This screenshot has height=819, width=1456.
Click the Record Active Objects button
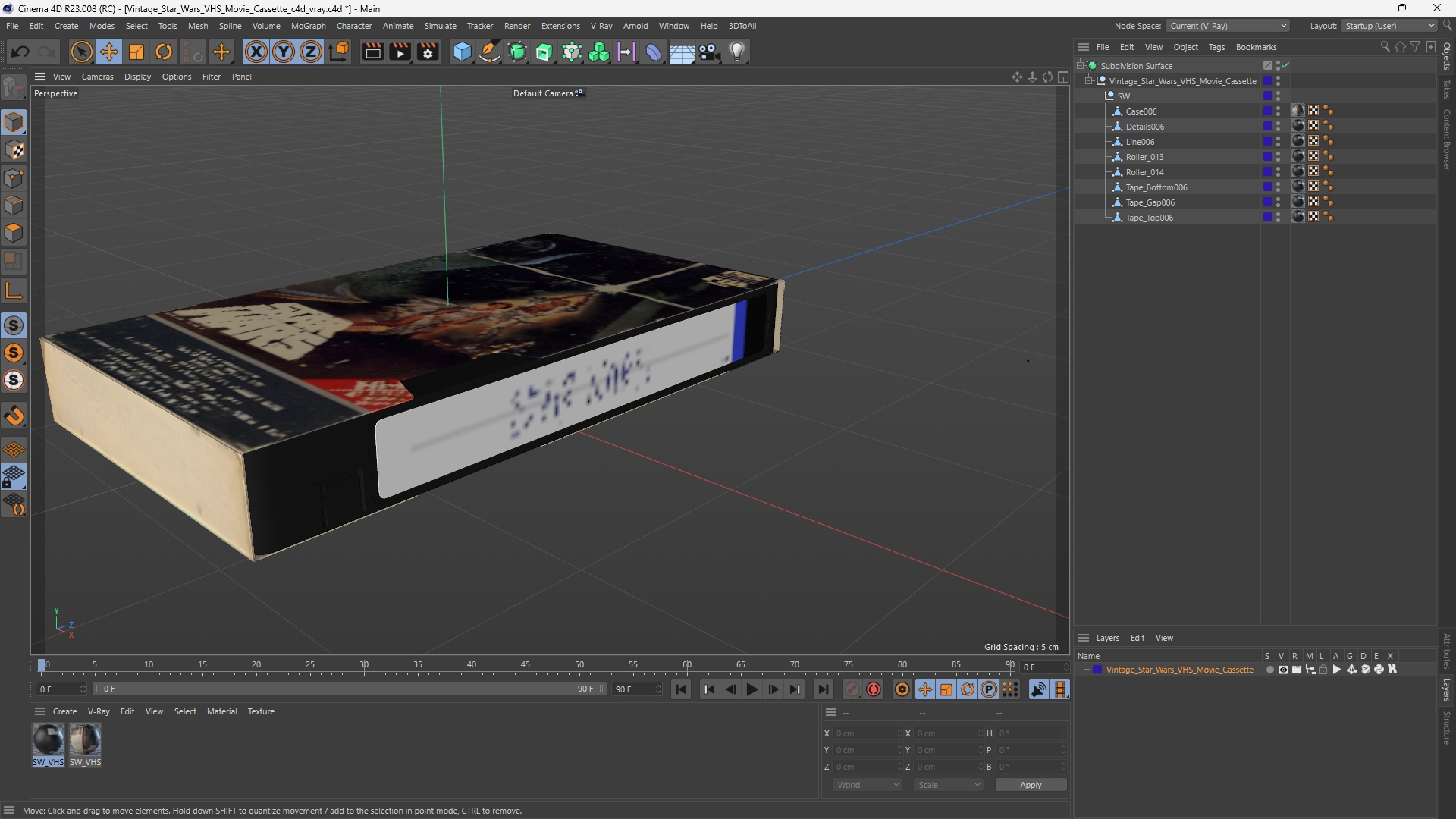tap(852, 689)
